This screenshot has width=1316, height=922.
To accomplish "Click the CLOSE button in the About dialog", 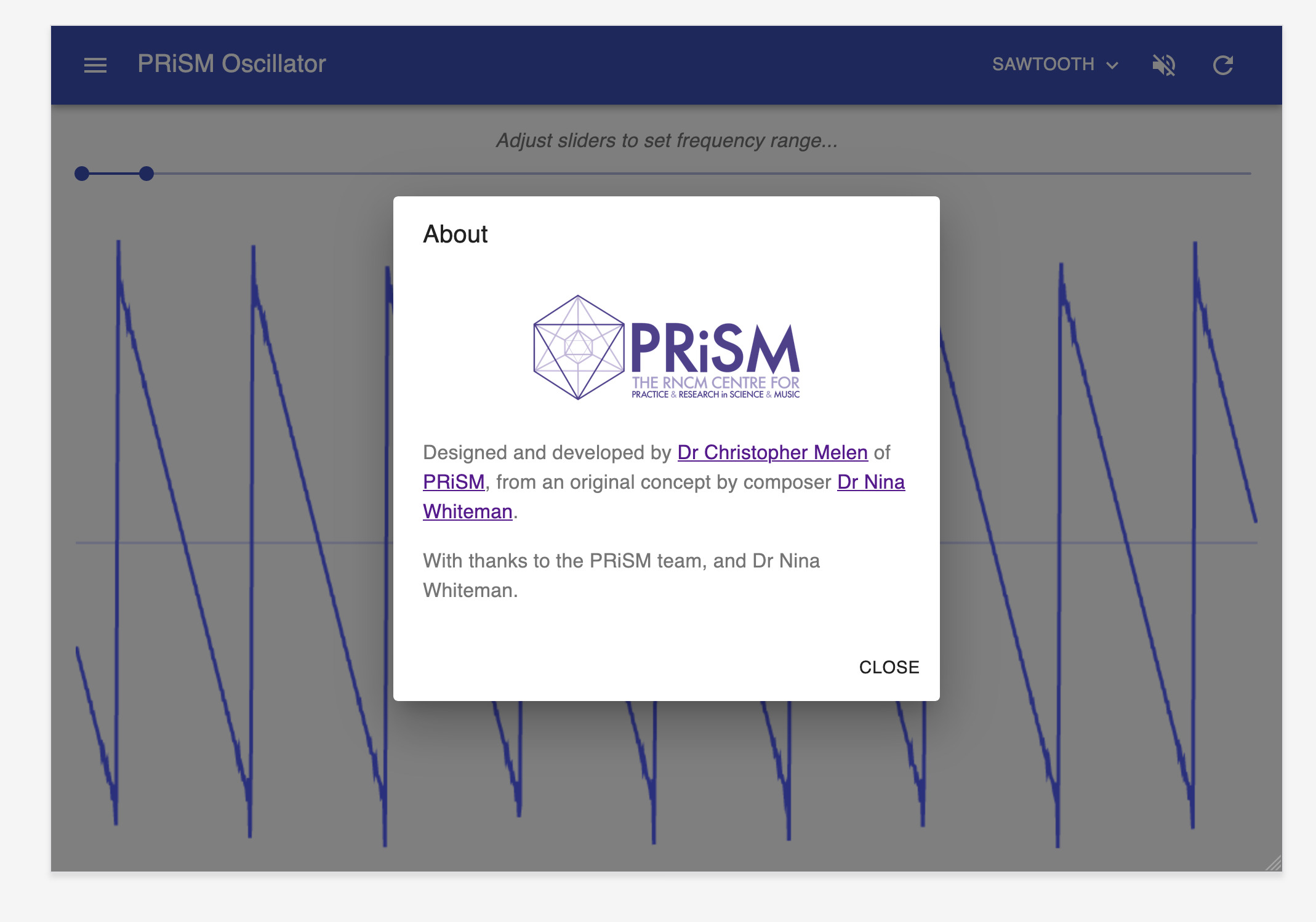I will (x=889, y=667).
